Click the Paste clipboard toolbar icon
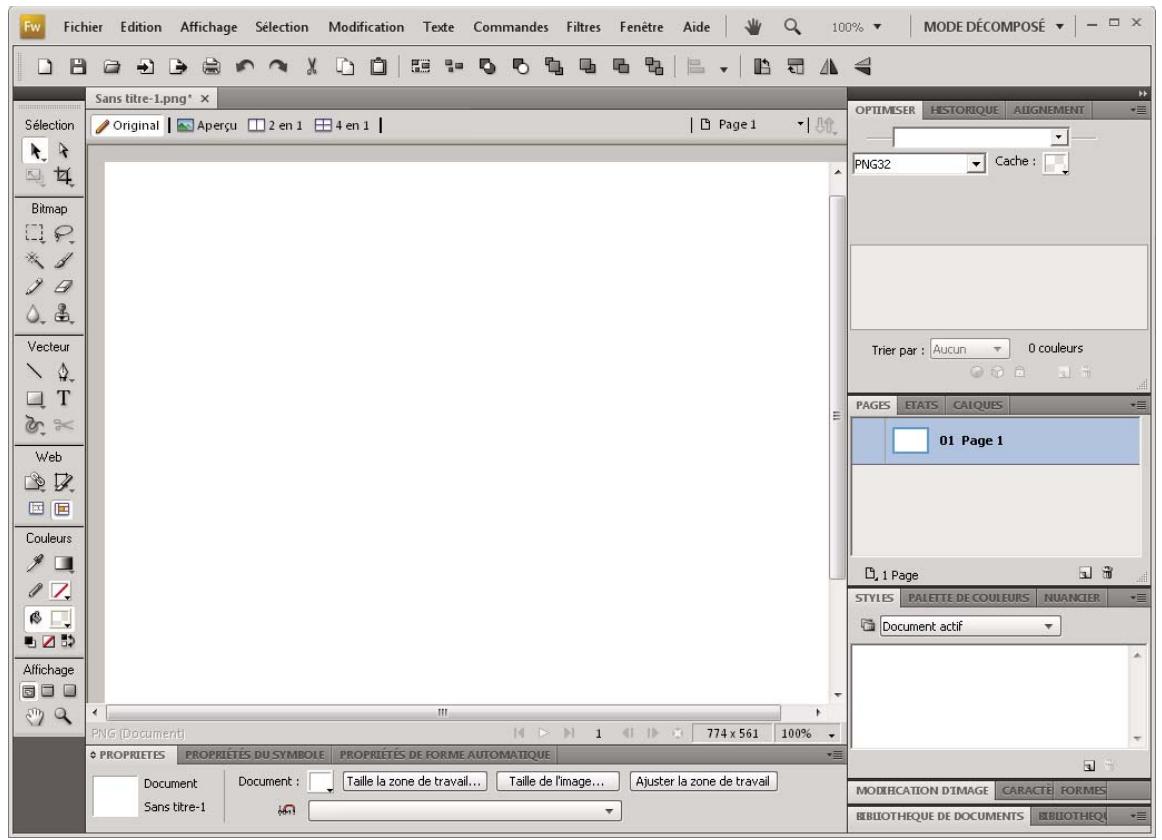This screenshot has height=840, width=1162. coord(378,67)
